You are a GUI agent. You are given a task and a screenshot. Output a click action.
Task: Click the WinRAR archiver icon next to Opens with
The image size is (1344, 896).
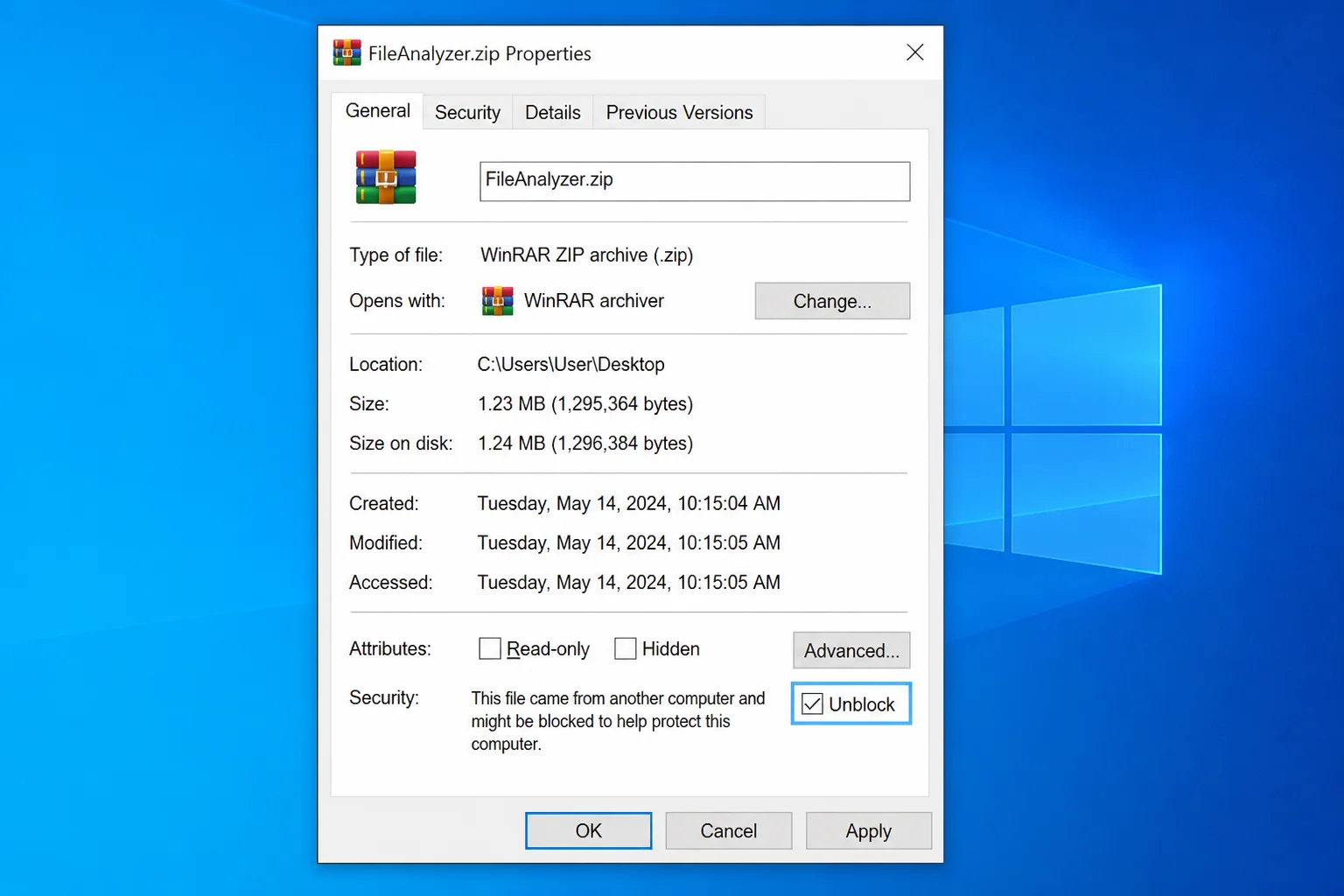(x=498, y=301)
